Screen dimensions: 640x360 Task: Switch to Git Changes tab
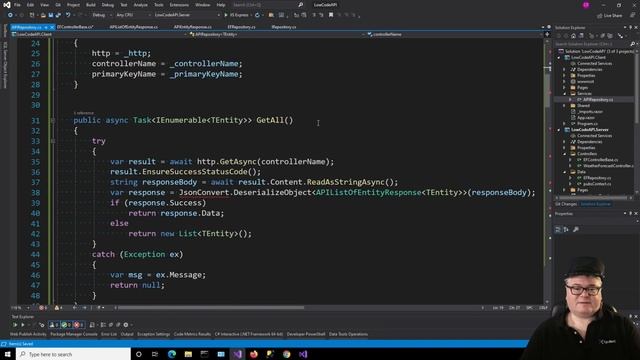point(566,204)
